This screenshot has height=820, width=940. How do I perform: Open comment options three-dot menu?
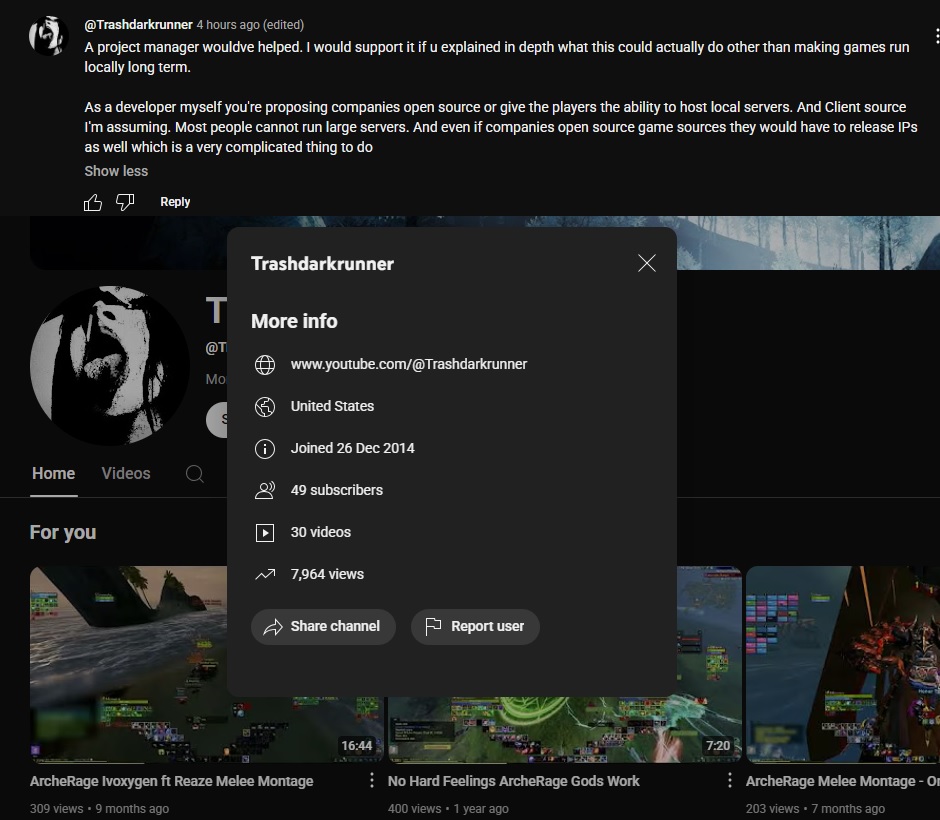pos(936,36)
